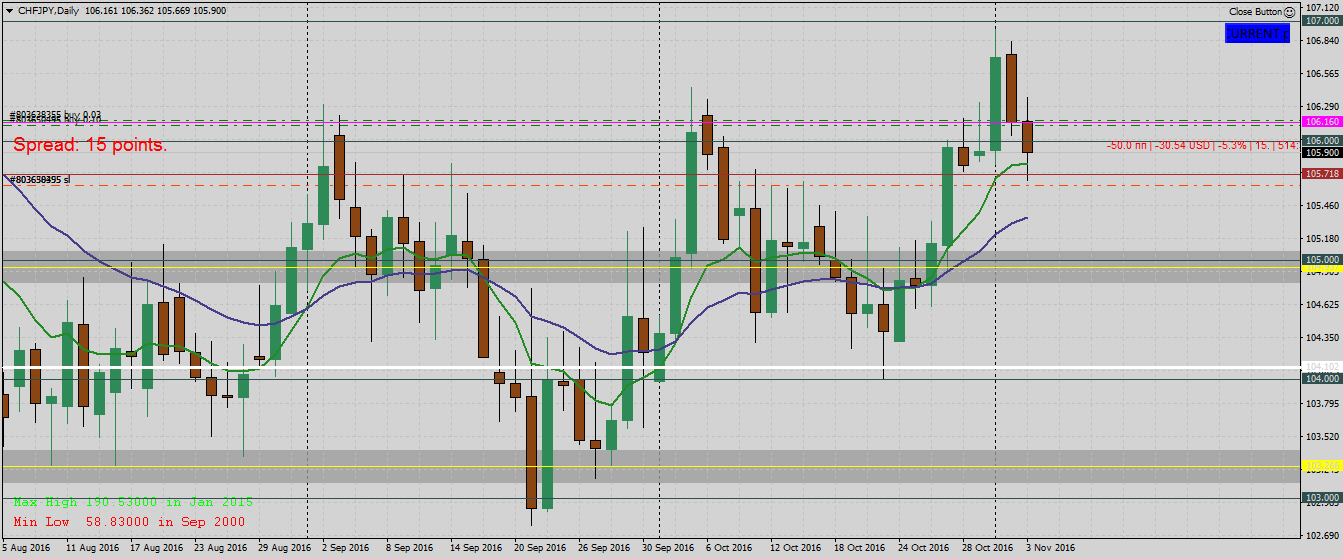Click the 107.000 price level tag
Viewport: 1343px width, 559px height.
1321,21
